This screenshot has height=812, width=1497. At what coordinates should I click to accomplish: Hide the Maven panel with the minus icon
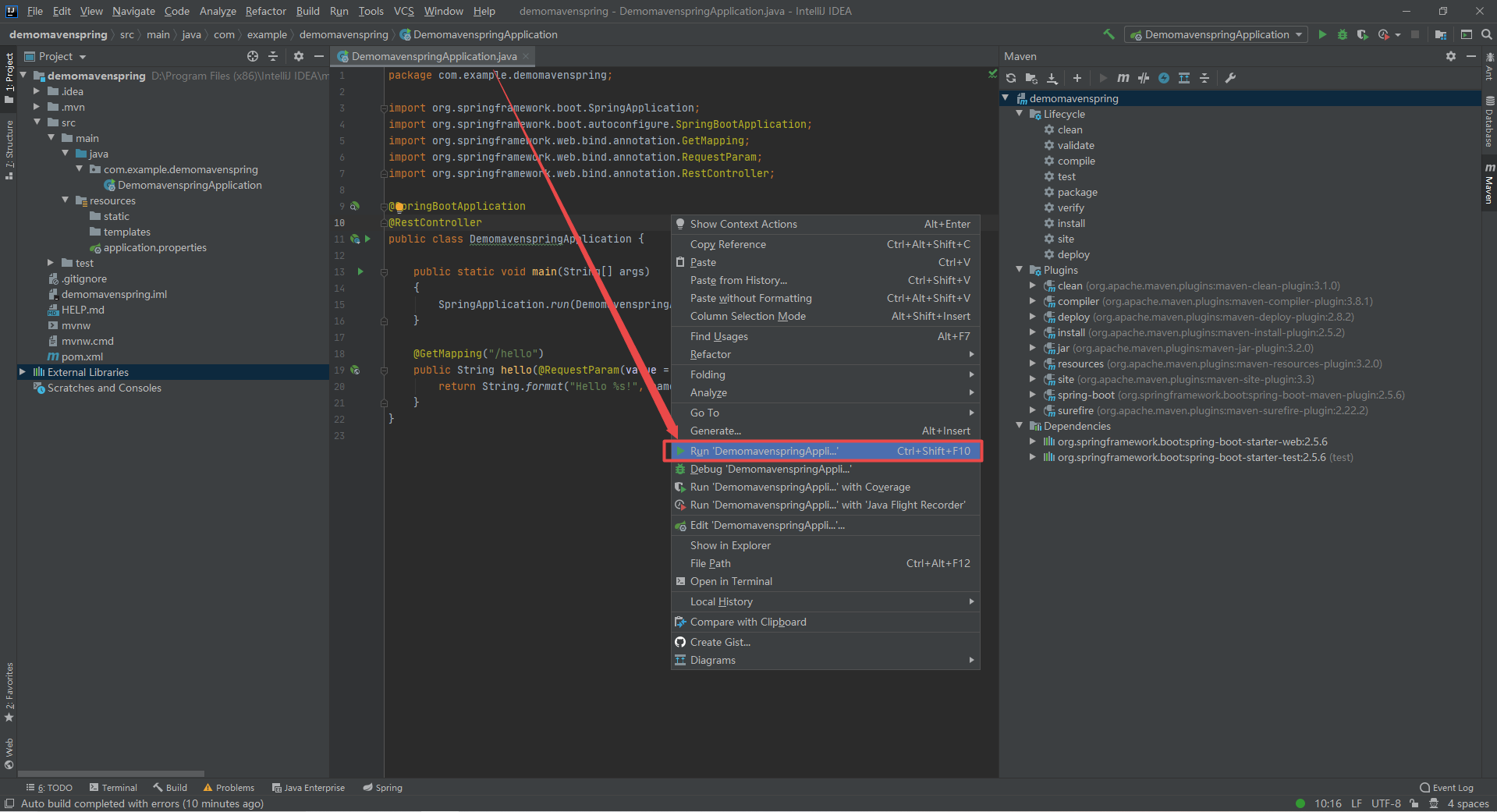tap(1471, 56)
